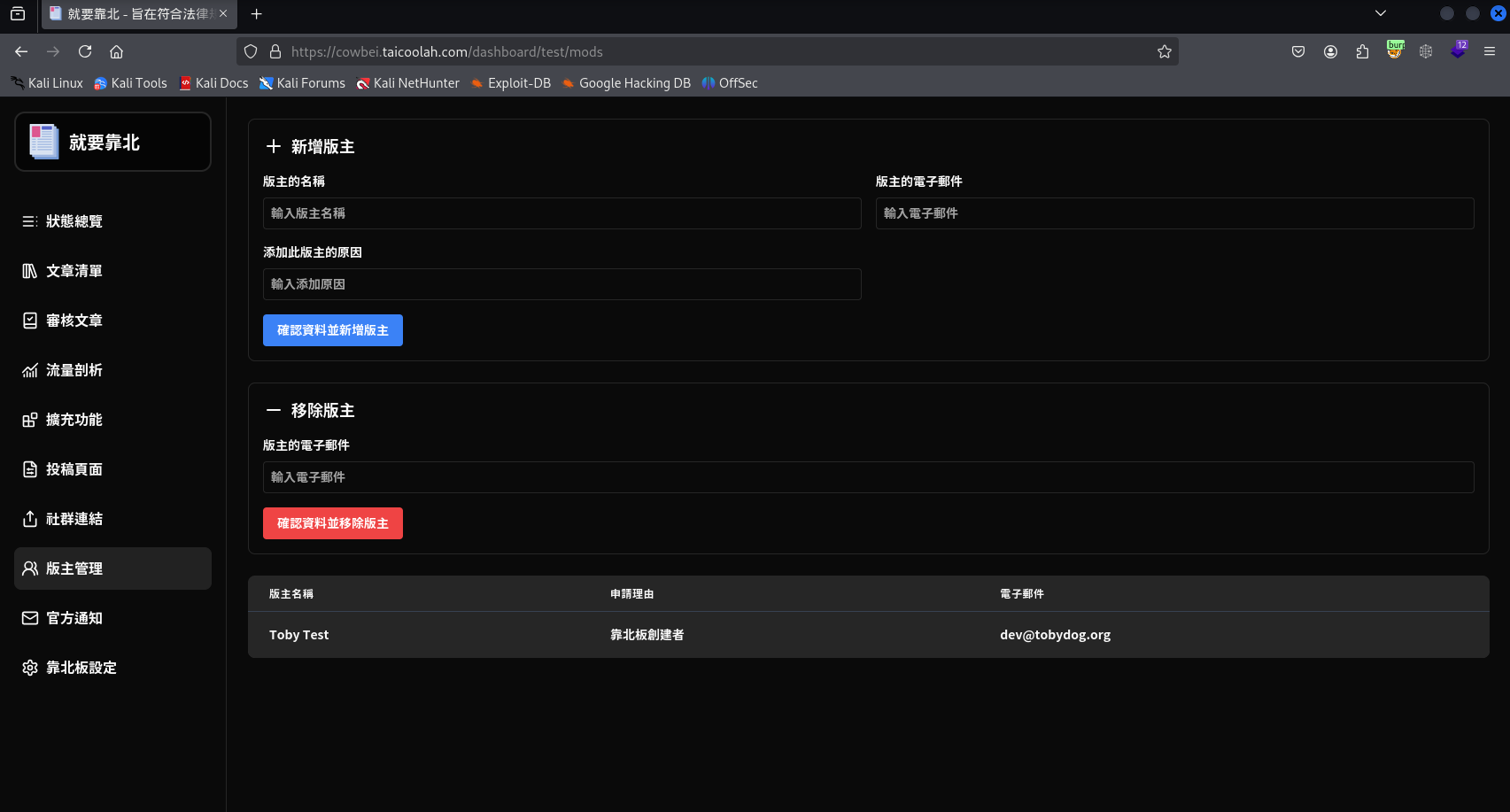Open Firefox account icon
The height and width of the screenshot is (812, 1510).
[x=1330, y=51]
